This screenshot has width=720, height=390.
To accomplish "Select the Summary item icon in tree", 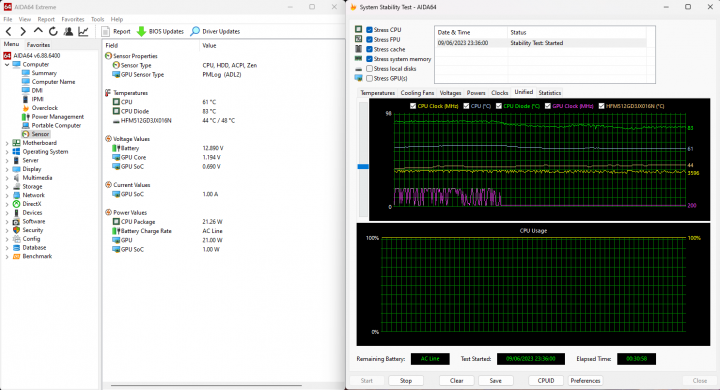I will pyautogui.click(x=26, y=73).
